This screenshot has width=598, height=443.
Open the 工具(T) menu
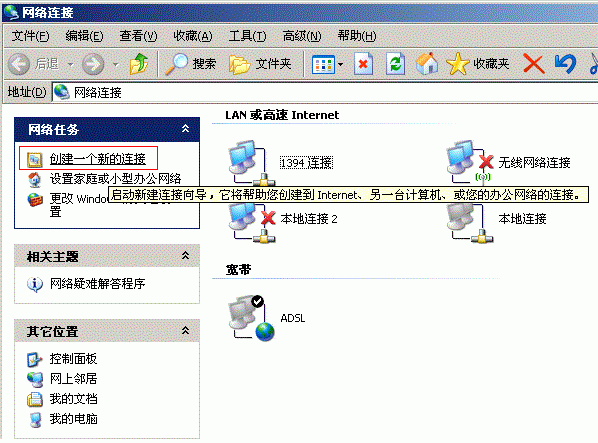coord(247,36)
